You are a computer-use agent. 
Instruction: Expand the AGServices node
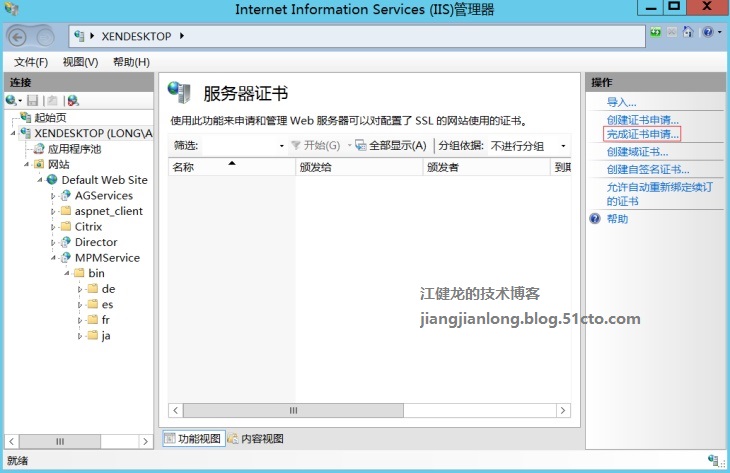pyautogui.click(x=53, y=196)
